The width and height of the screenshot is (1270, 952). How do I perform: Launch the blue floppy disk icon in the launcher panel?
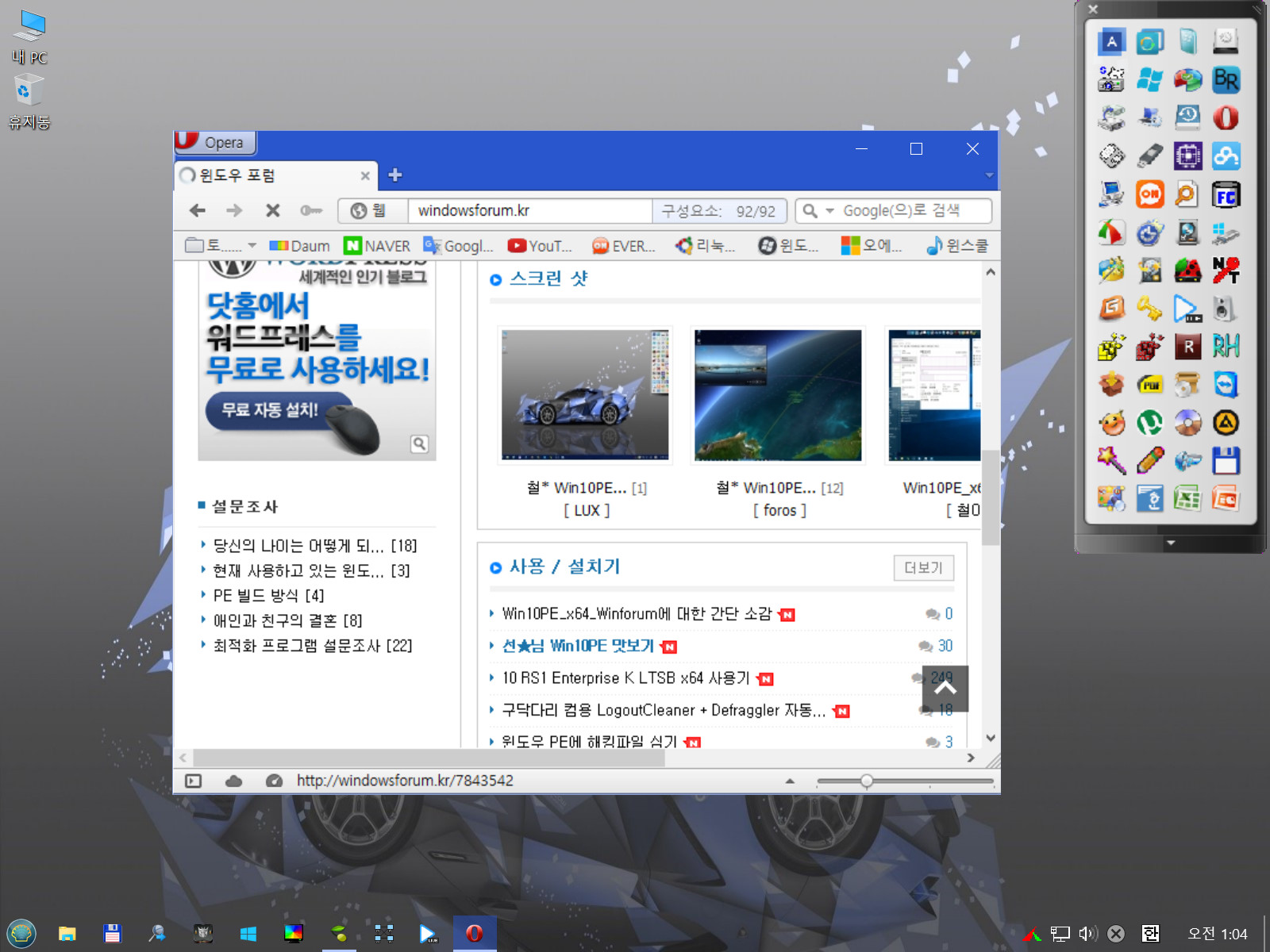pos(1226,461)
